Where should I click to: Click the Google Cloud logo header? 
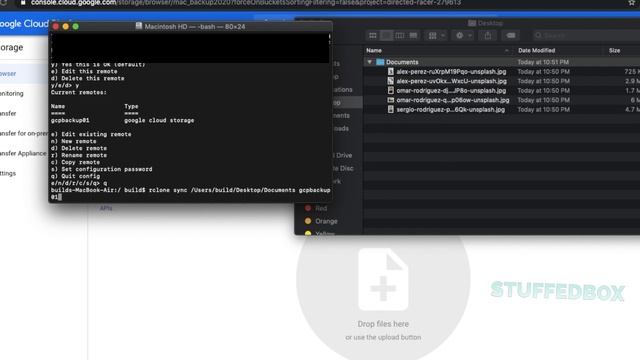click(x=24, y=24)
